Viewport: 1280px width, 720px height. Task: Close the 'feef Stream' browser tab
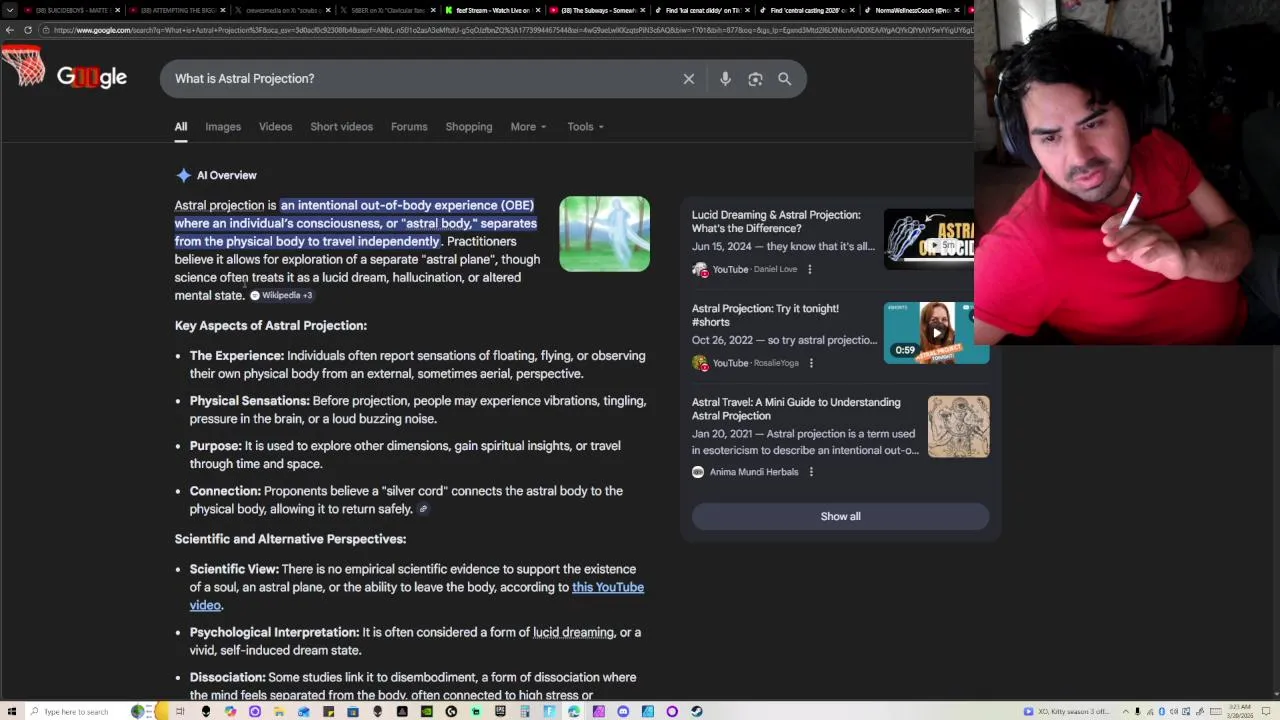tap(537, 10)
